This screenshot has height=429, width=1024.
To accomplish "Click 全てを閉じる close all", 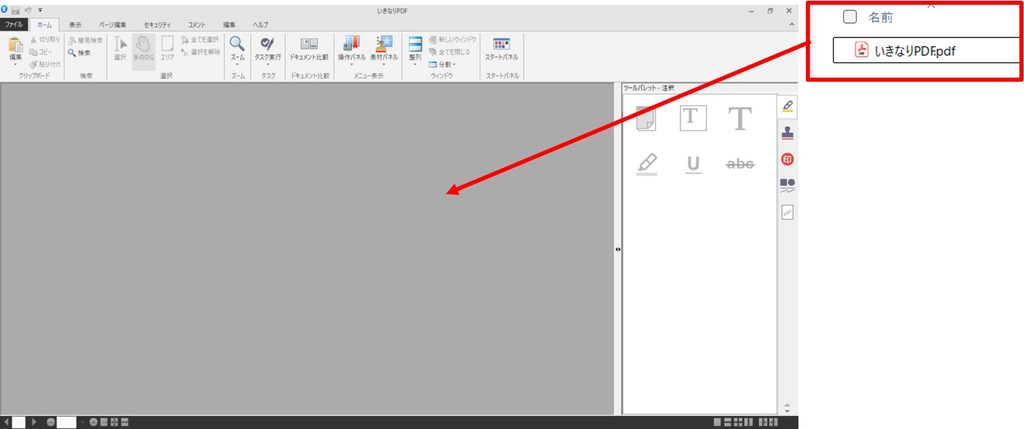I will tap(450, 52).
